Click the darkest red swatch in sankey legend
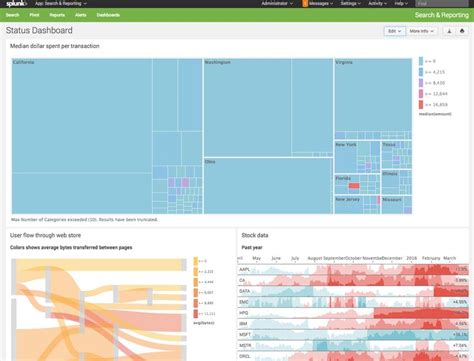The width and height of the screenshot is (474, 361). click(196, 314)
